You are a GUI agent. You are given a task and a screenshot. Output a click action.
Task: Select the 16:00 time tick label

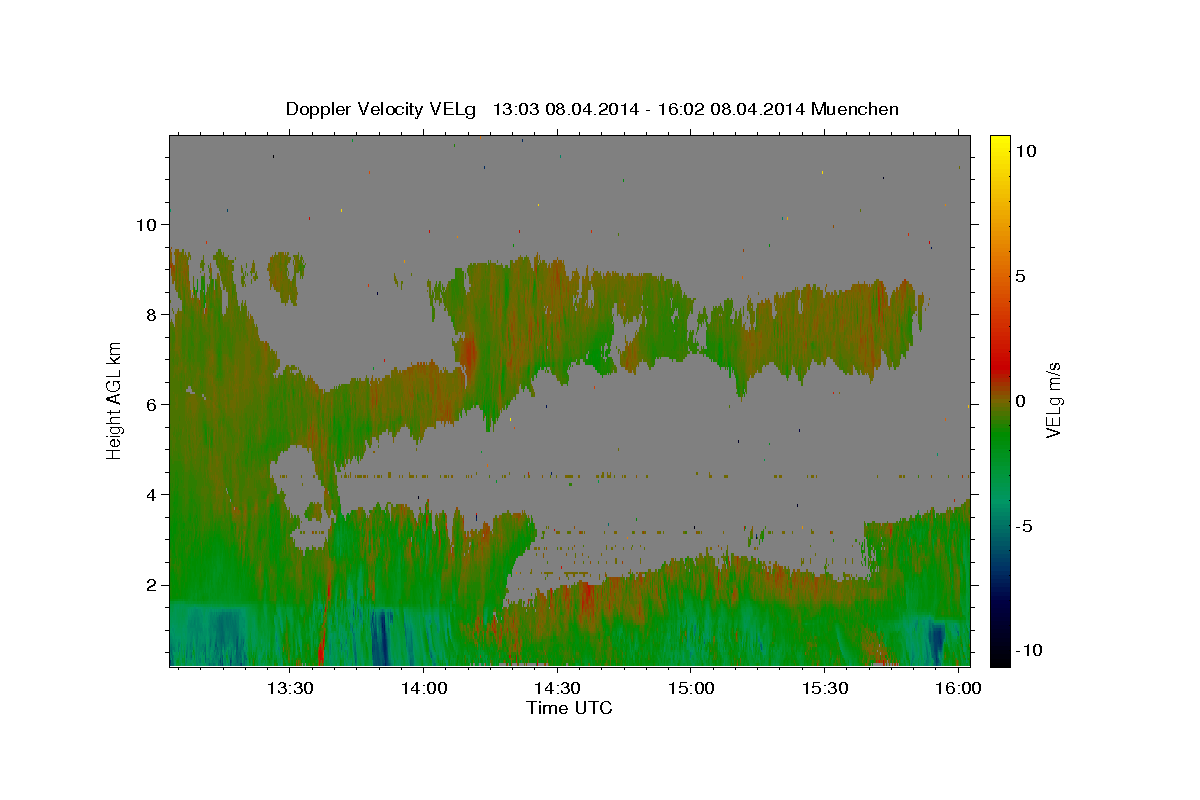(x=957, y=689)
